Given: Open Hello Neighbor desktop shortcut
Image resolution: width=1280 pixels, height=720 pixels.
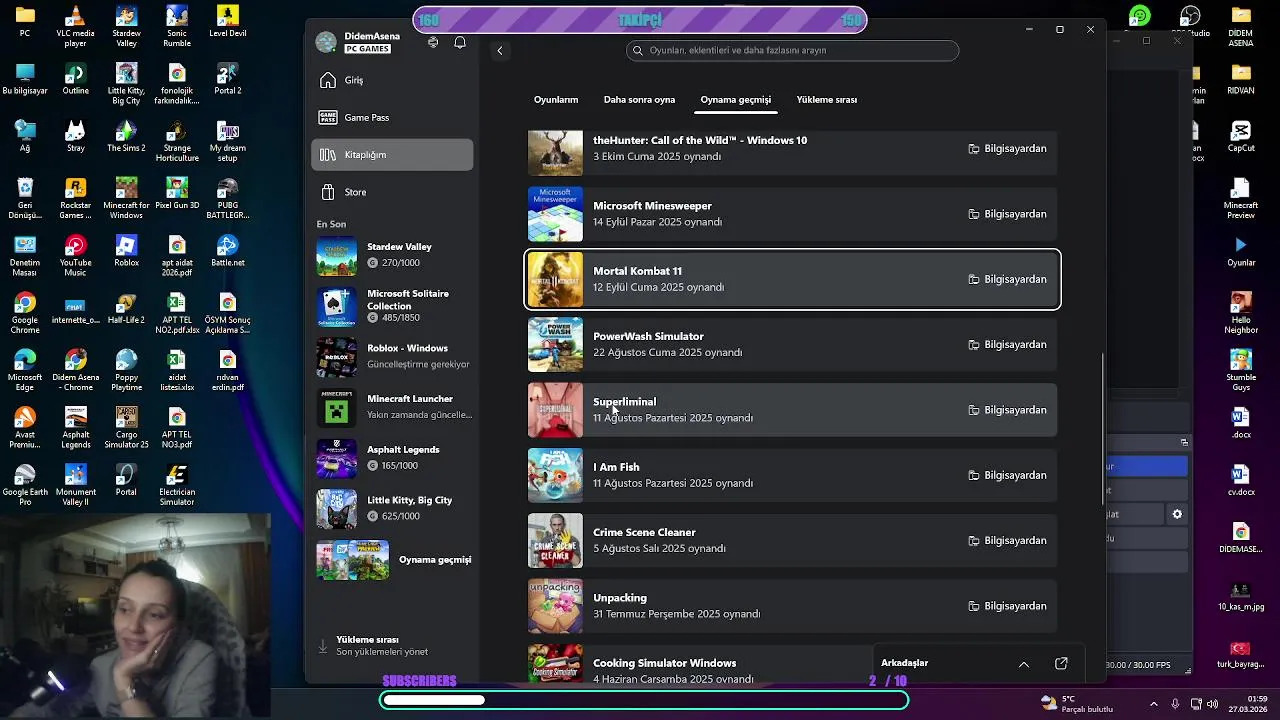Looking at the screenshot, I should tap(1241, 314).
